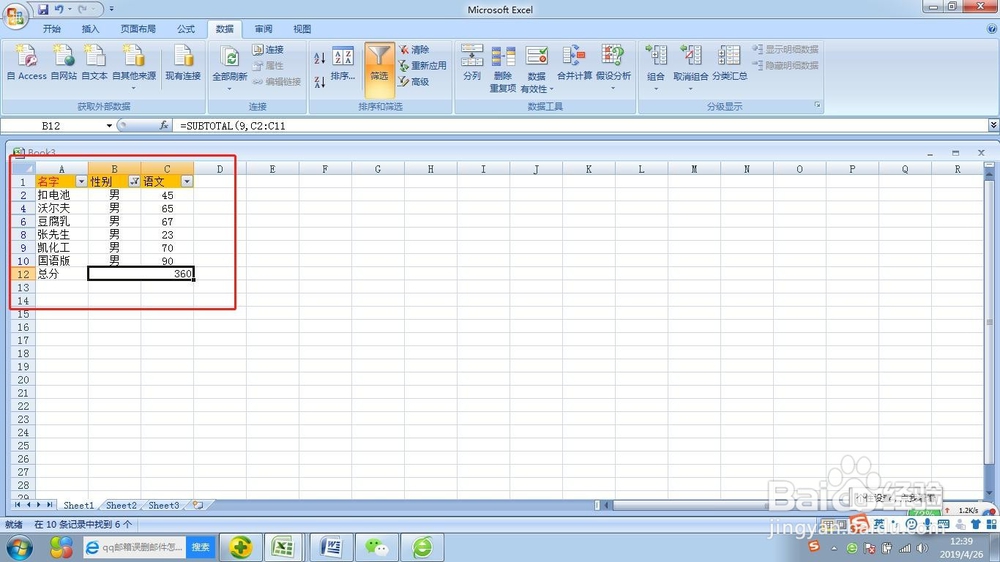The height and width of the screenshot is (562, 1000).
Task: Open existing connections (现有连接)
Action: tap(183, 63)
